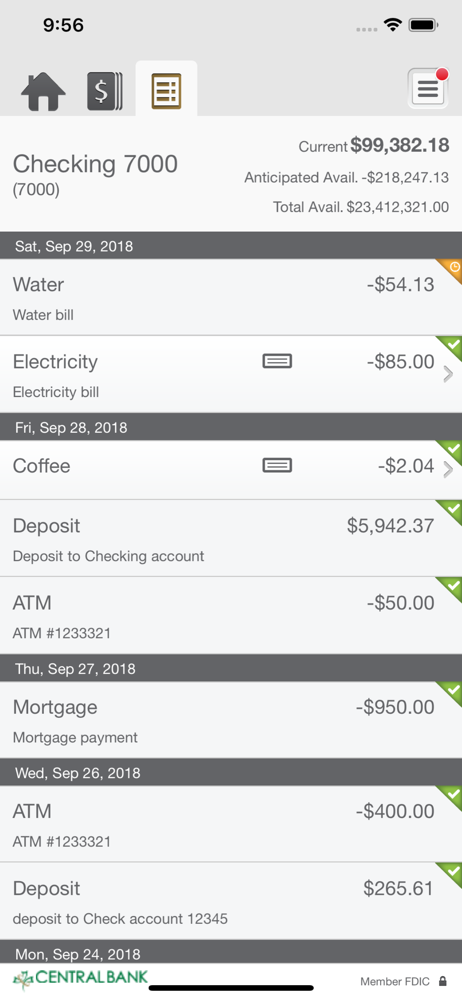Tap the lock icon beside Member FDIC
Image resolution: width=462 pixels, height=1000 pixels.
(443, 982)
